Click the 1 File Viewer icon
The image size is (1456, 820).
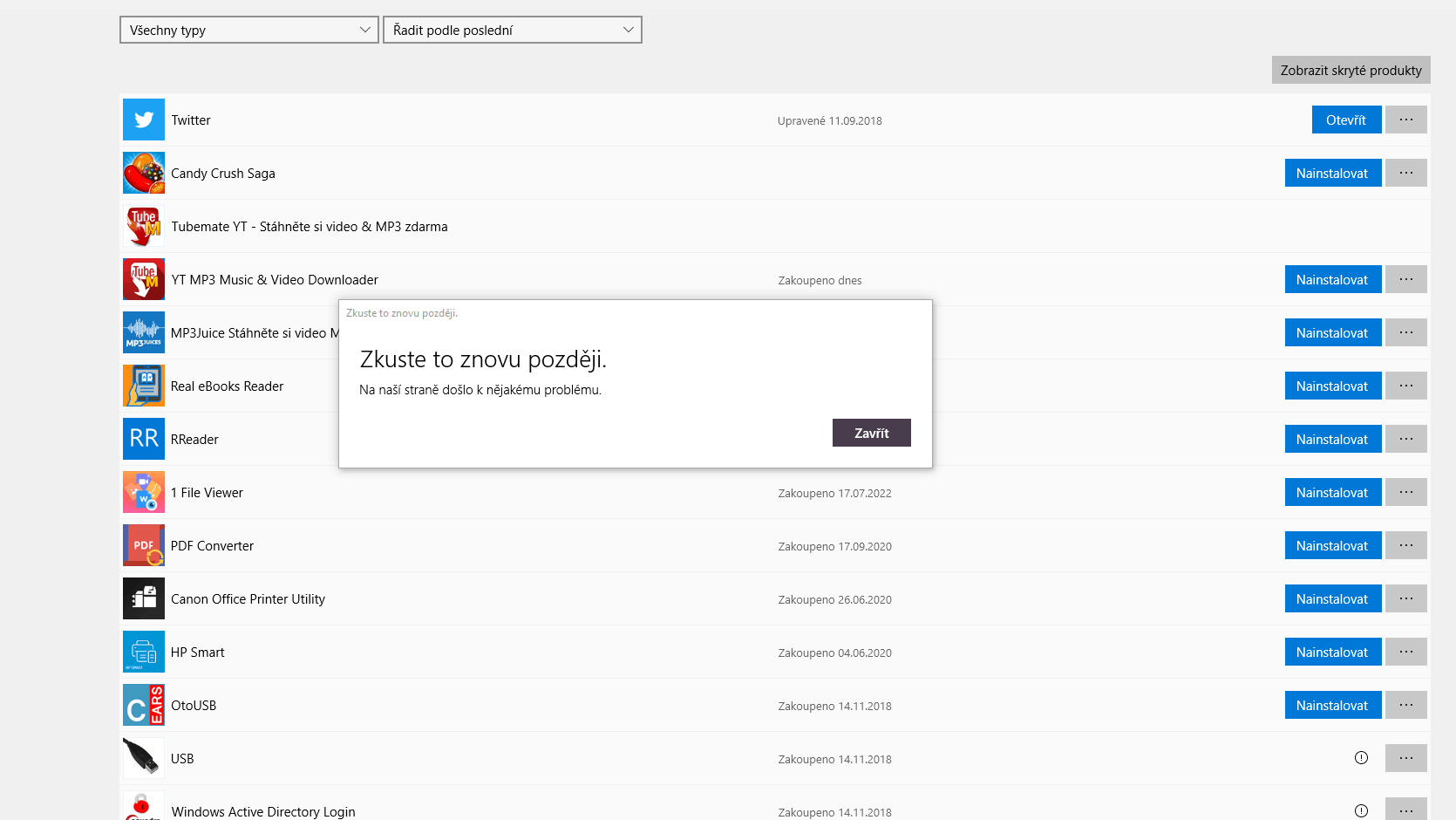tap(144, 492)
